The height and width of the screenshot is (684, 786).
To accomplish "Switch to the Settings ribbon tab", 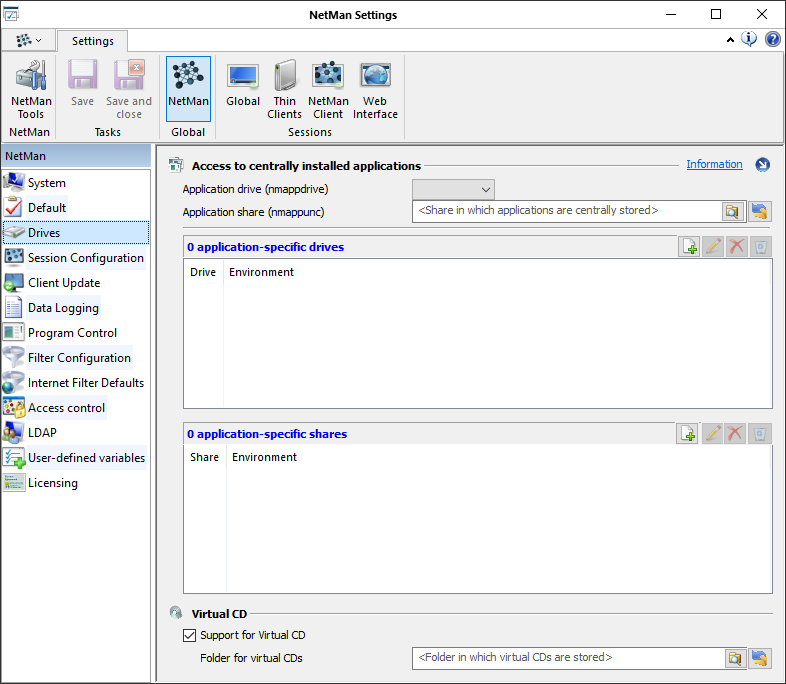I will coord(92,41).
